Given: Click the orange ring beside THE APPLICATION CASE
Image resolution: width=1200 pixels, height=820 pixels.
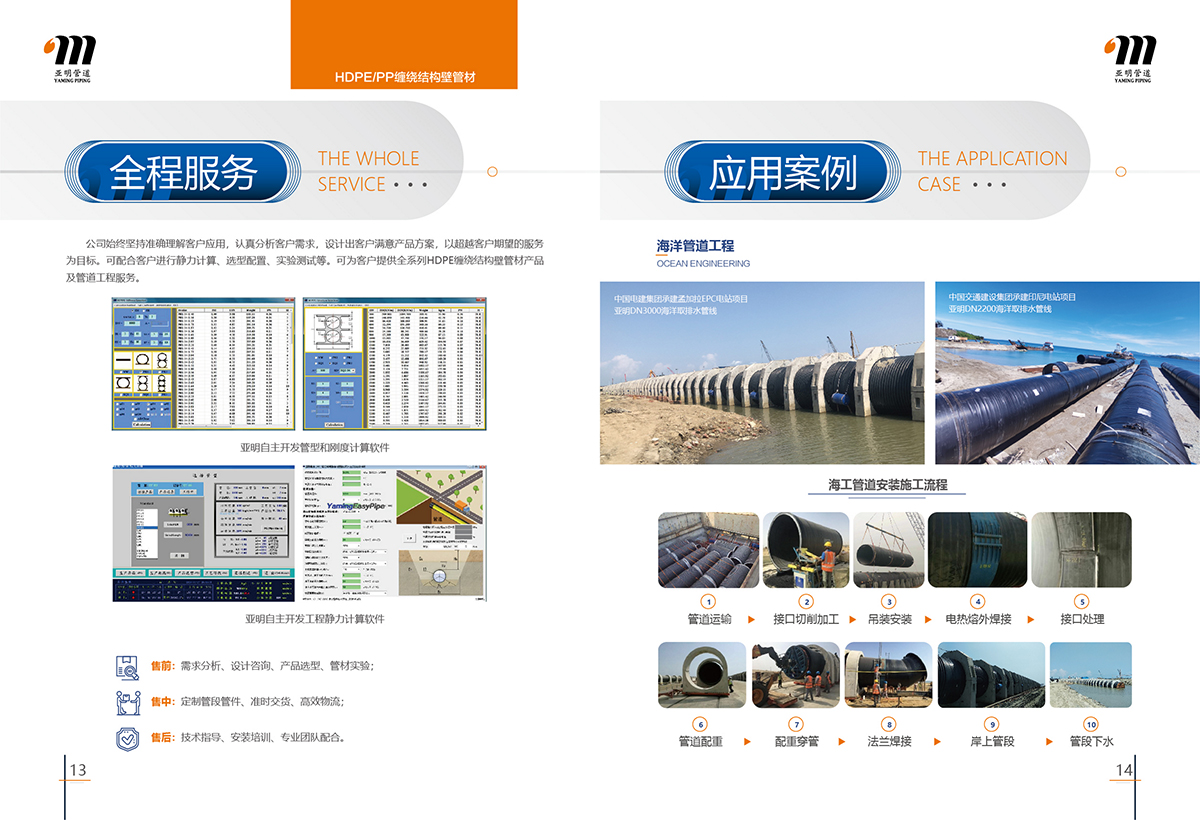Looking at the screenshot, I should (x=1120, y=172).
